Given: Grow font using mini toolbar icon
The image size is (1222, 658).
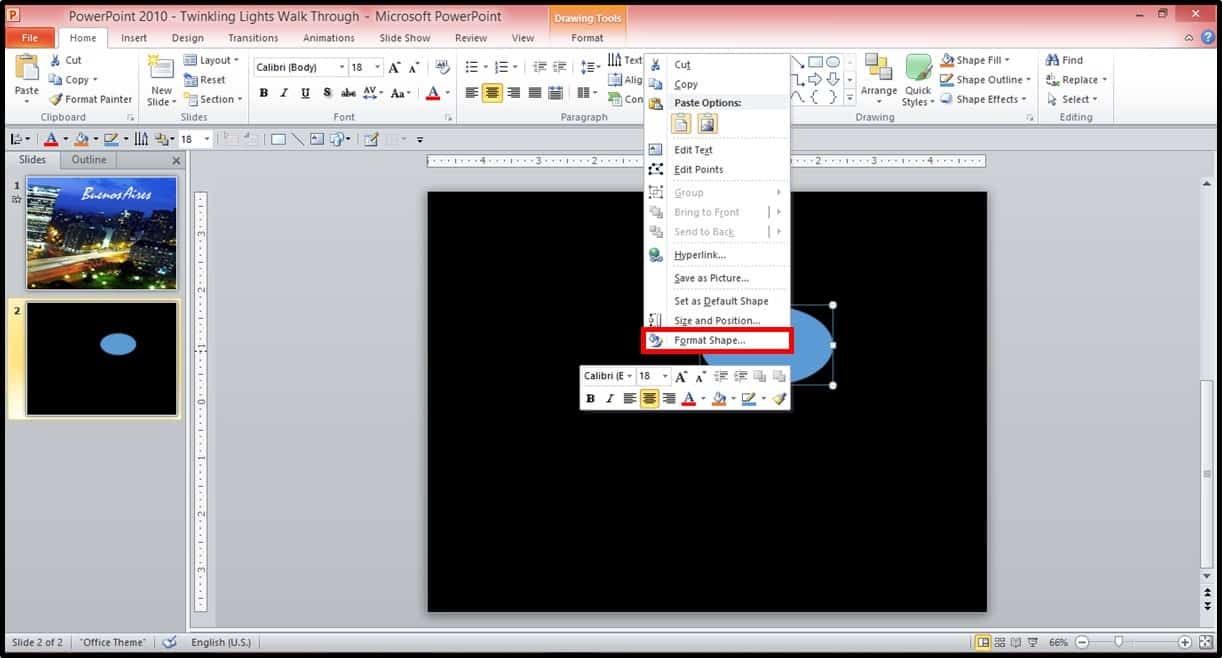Looking at the screenshot, I should tap(681, 376).
